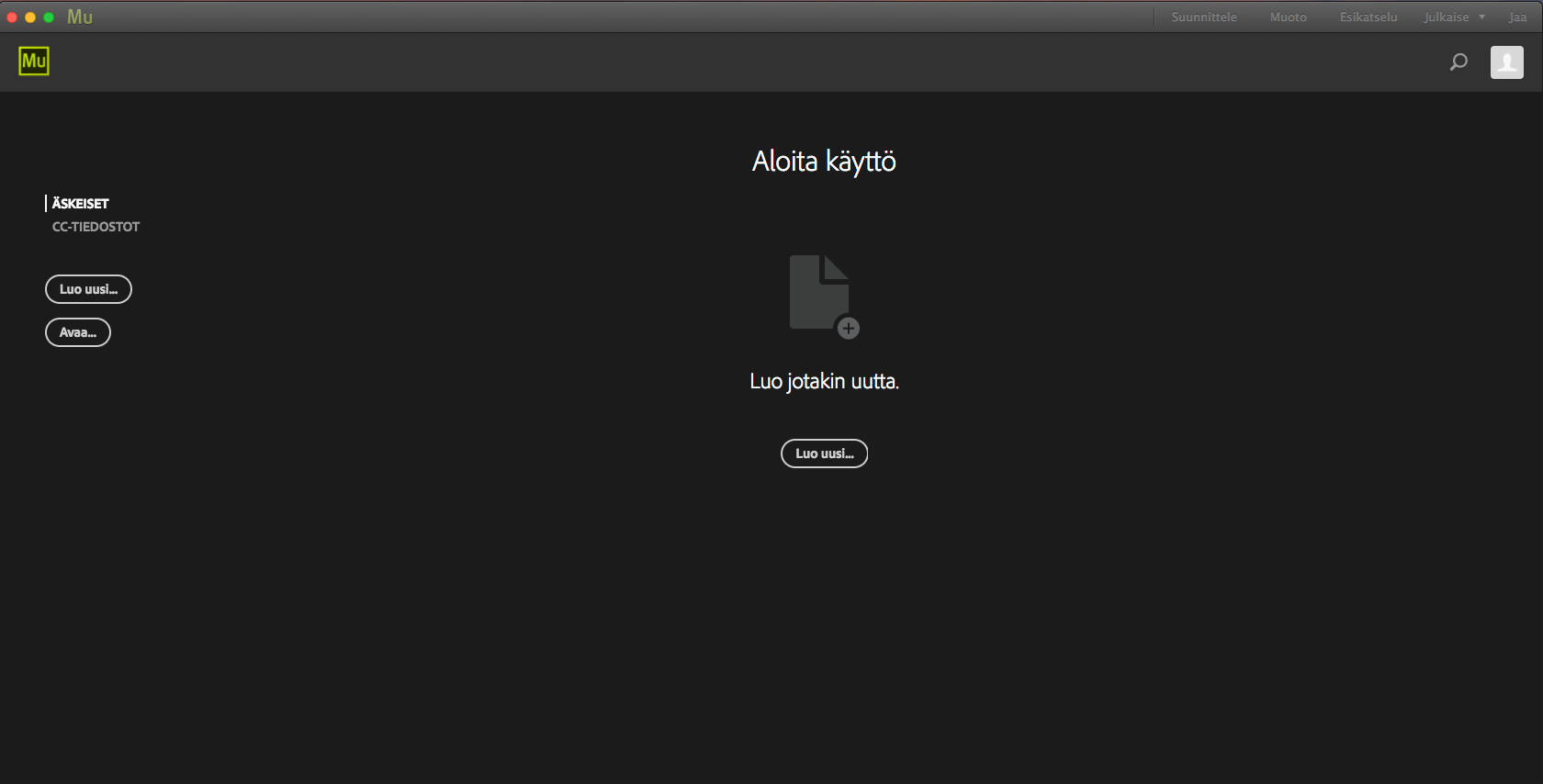Open the CC-TIEDOSTOT tab
The height and width of the screenshot is (784, 1543).
pyautogui.click(x=96, y=227)
